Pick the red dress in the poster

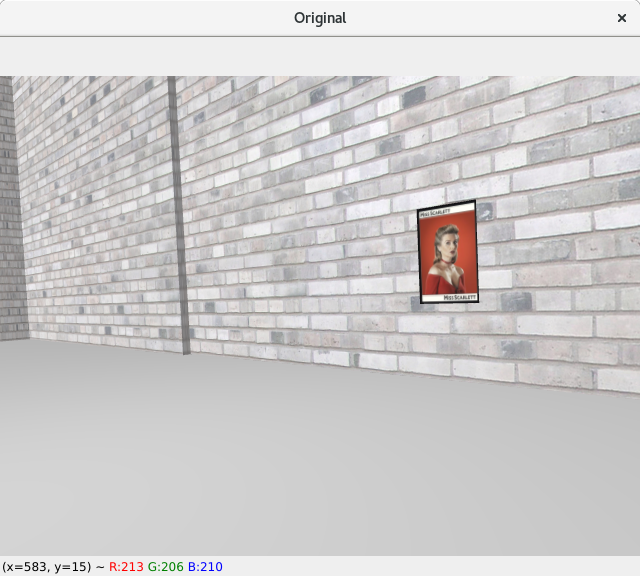(x=446, y=280)
